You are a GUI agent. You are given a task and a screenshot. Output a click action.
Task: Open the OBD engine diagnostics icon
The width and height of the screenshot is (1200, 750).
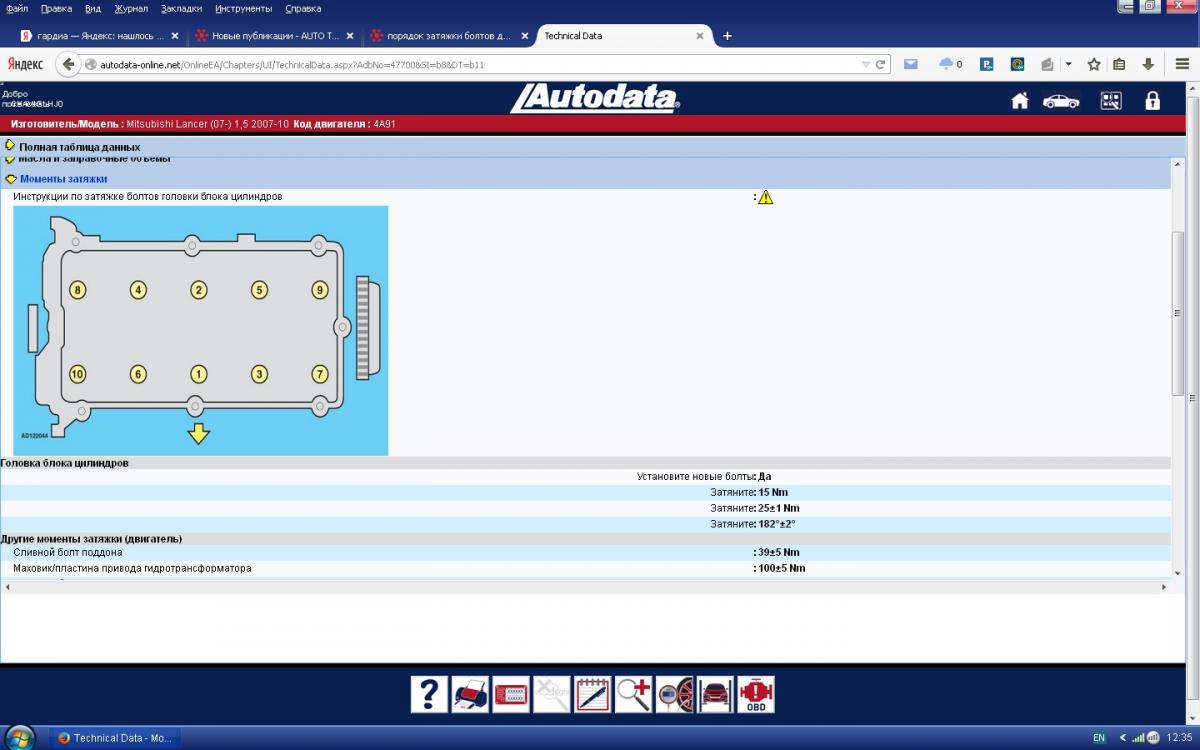757,694
